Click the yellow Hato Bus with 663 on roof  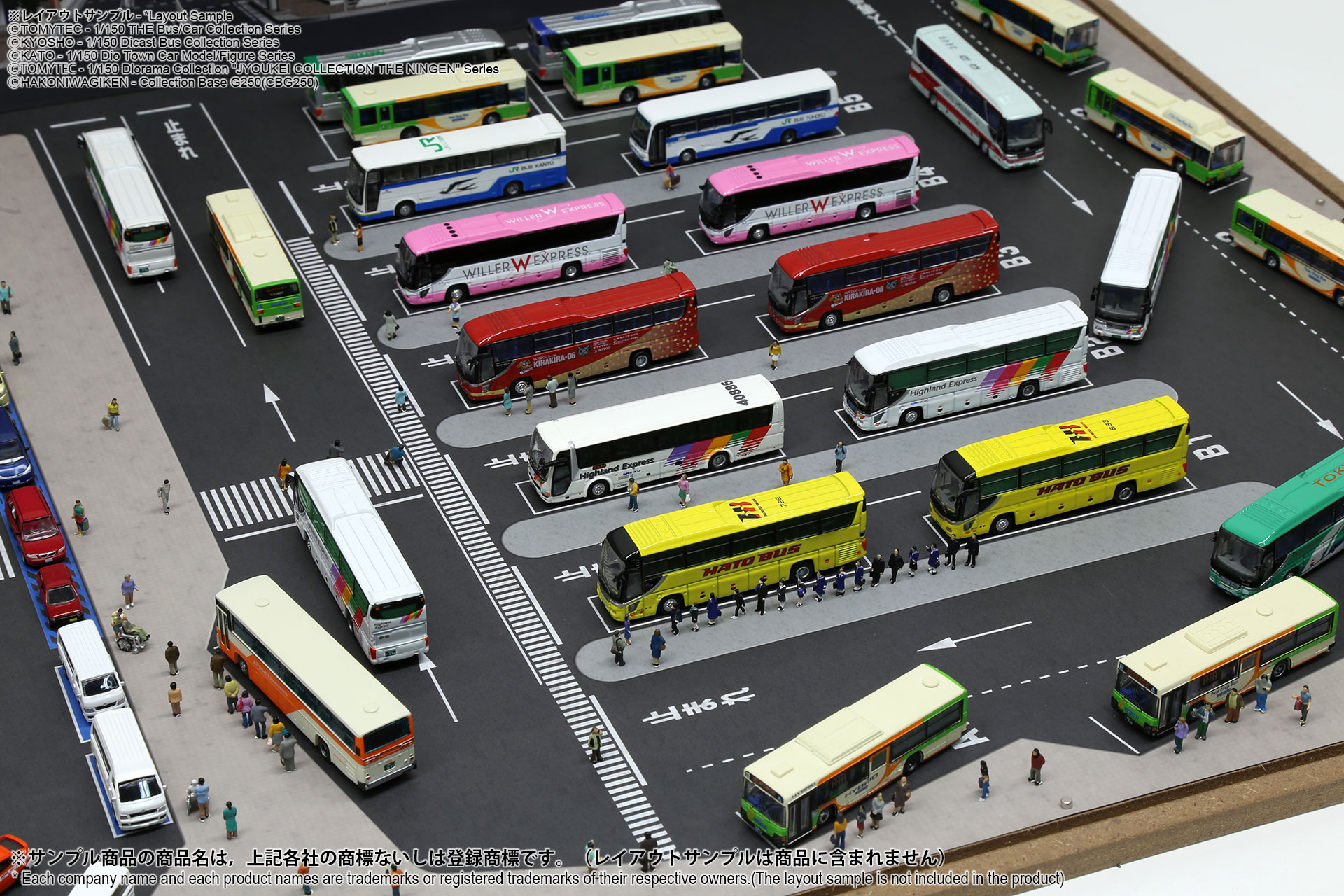pyautogui.click(x=1060, y=465)
